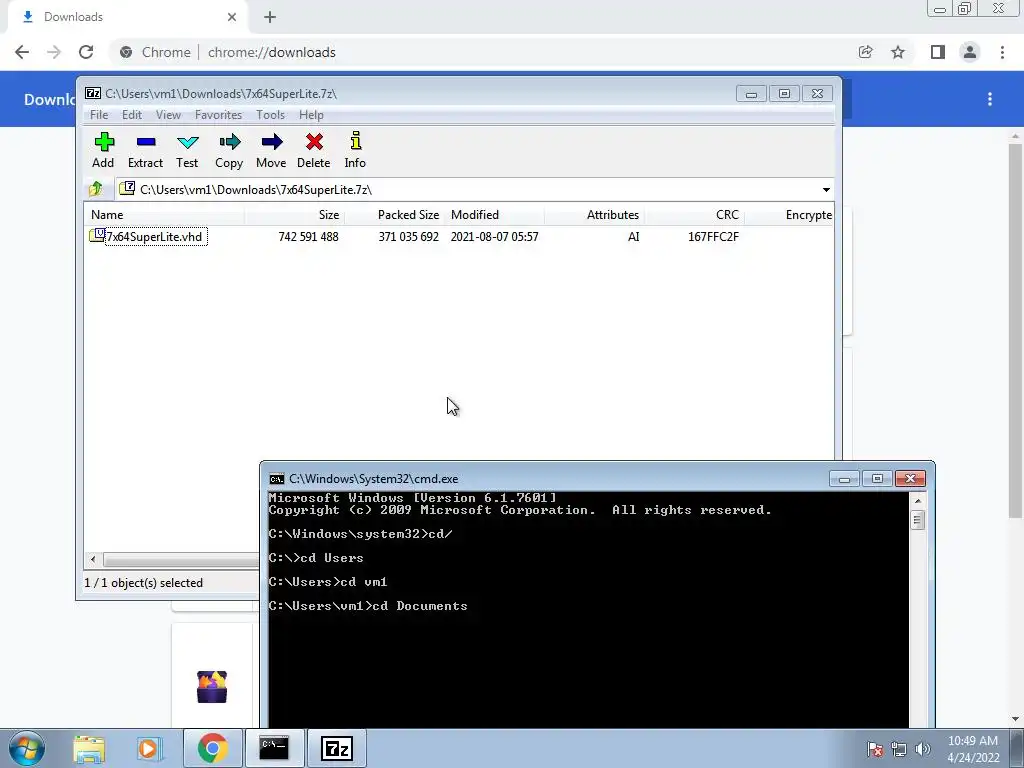Viewport: 1024px width, 768px height.
Task: Open the Downloads page three-dot menu
Action: (x=990, y=99)
